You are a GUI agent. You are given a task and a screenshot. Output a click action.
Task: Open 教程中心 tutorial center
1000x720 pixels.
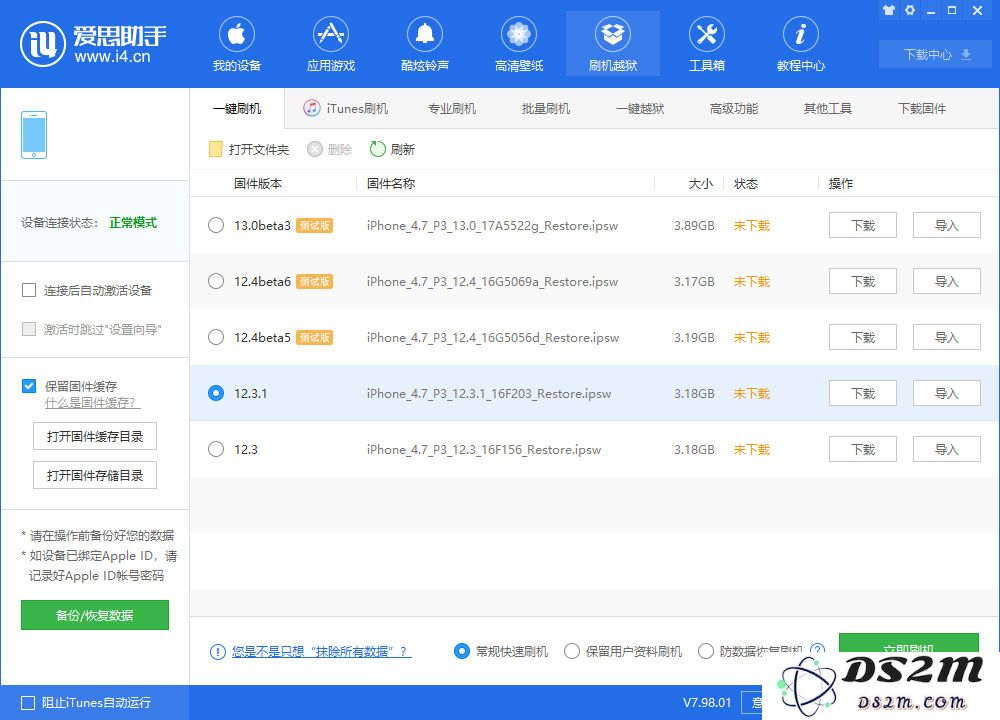(800, 43)
